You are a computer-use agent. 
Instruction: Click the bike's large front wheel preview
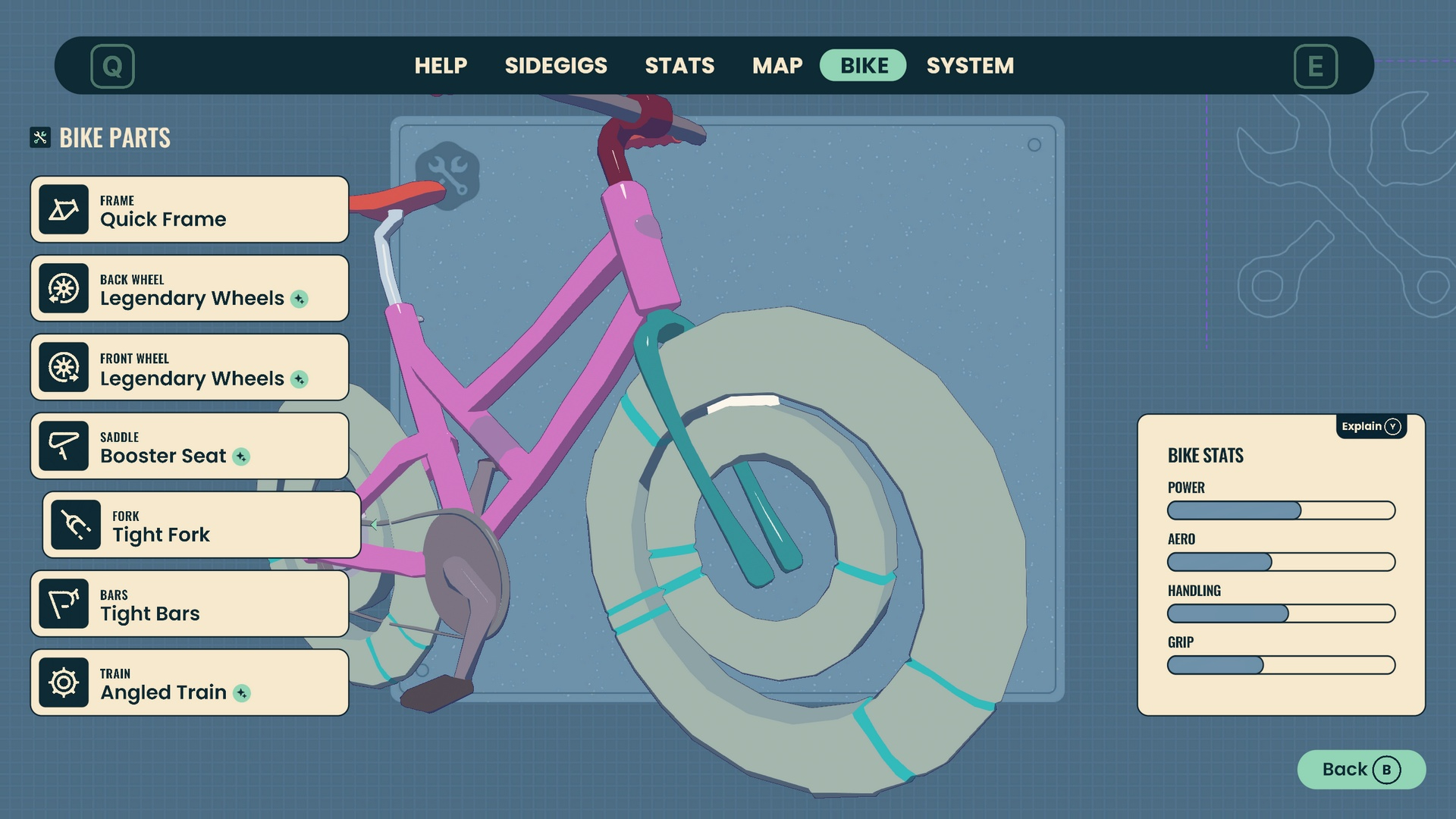(806, 552)
